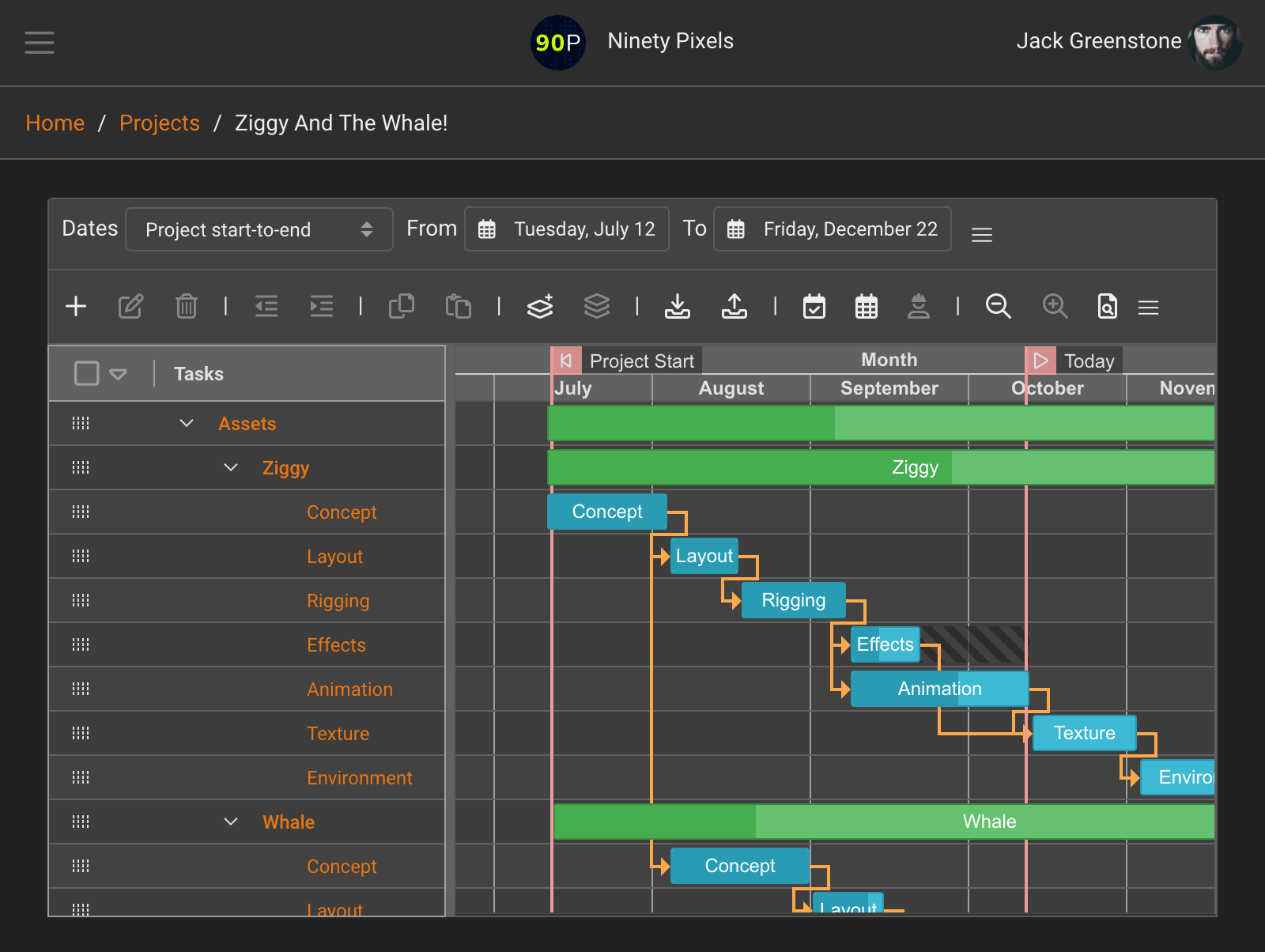Open the date bar overflow menu
The image size is (1265, 952).
coord(982,235)
